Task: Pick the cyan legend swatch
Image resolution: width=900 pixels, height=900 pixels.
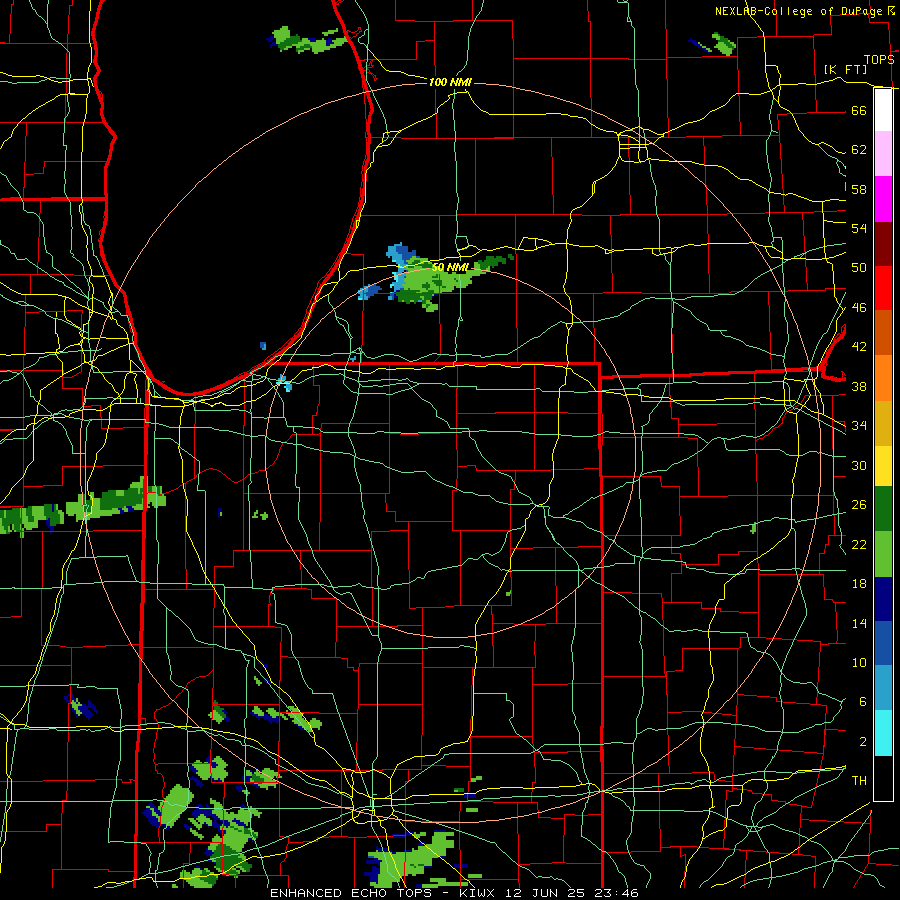Action: pos(883,733)
